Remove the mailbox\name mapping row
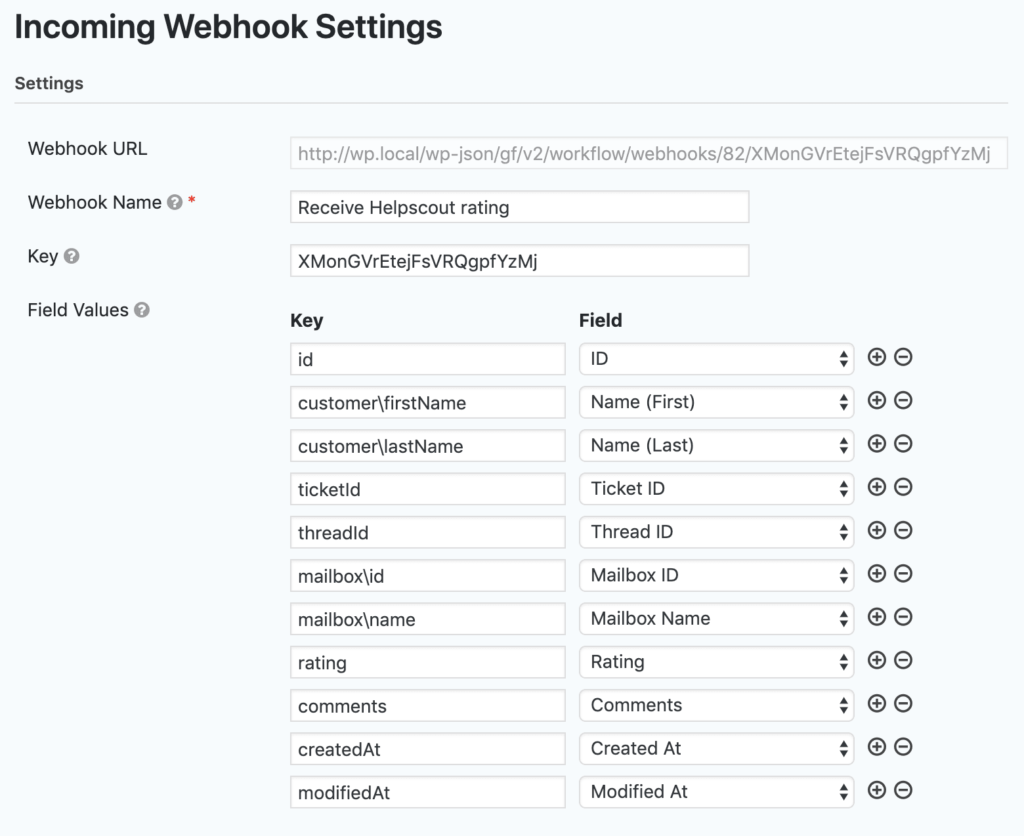 903,617
